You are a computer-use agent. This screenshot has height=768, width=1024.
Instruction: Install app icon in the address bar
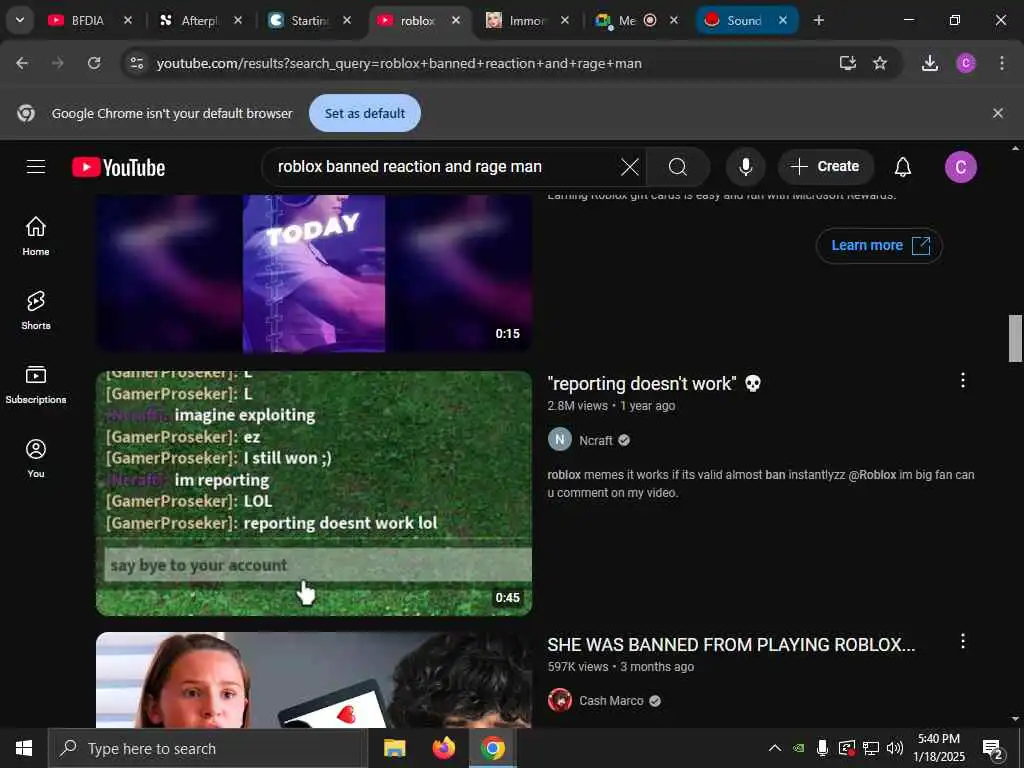click(x=847, y=63)
